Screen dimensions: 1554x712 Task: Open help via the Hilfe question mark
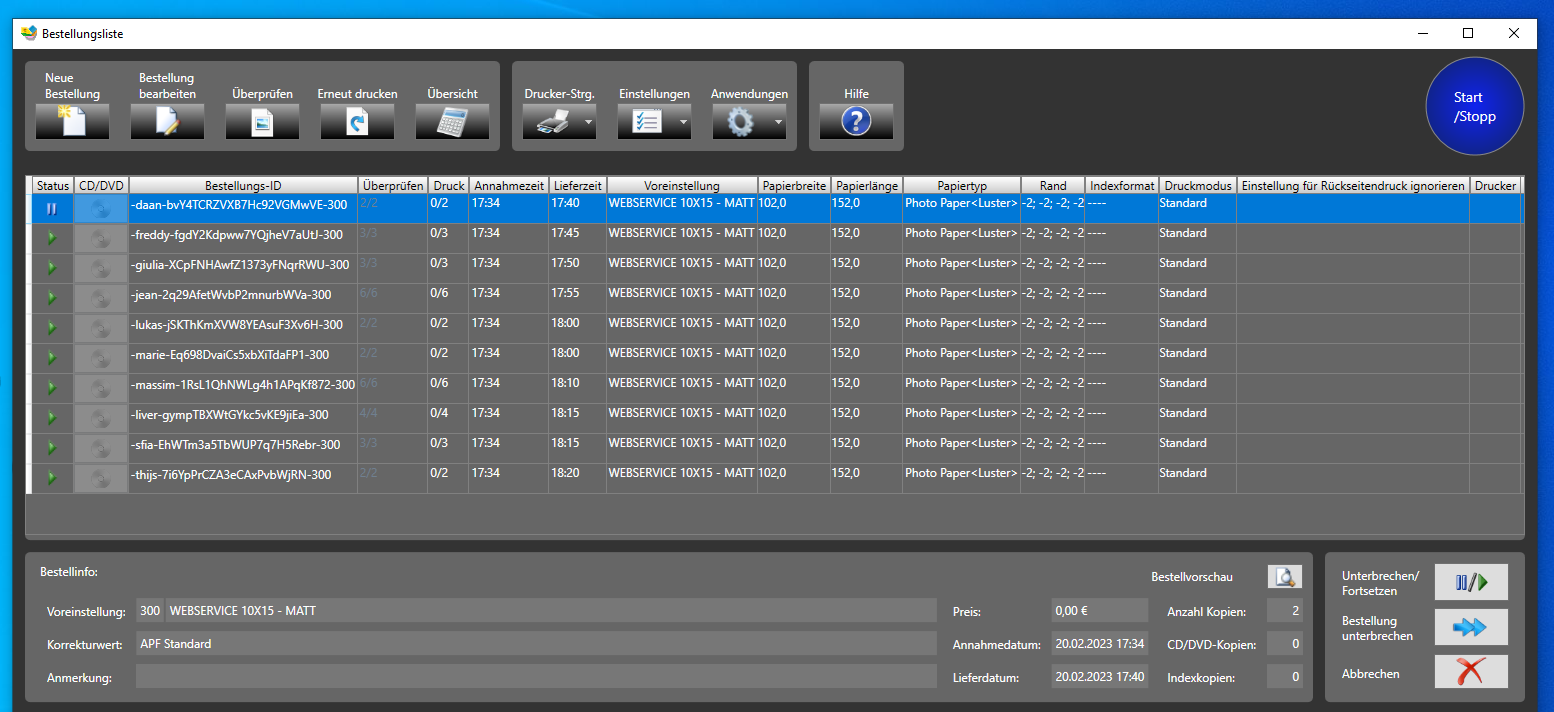856,121
